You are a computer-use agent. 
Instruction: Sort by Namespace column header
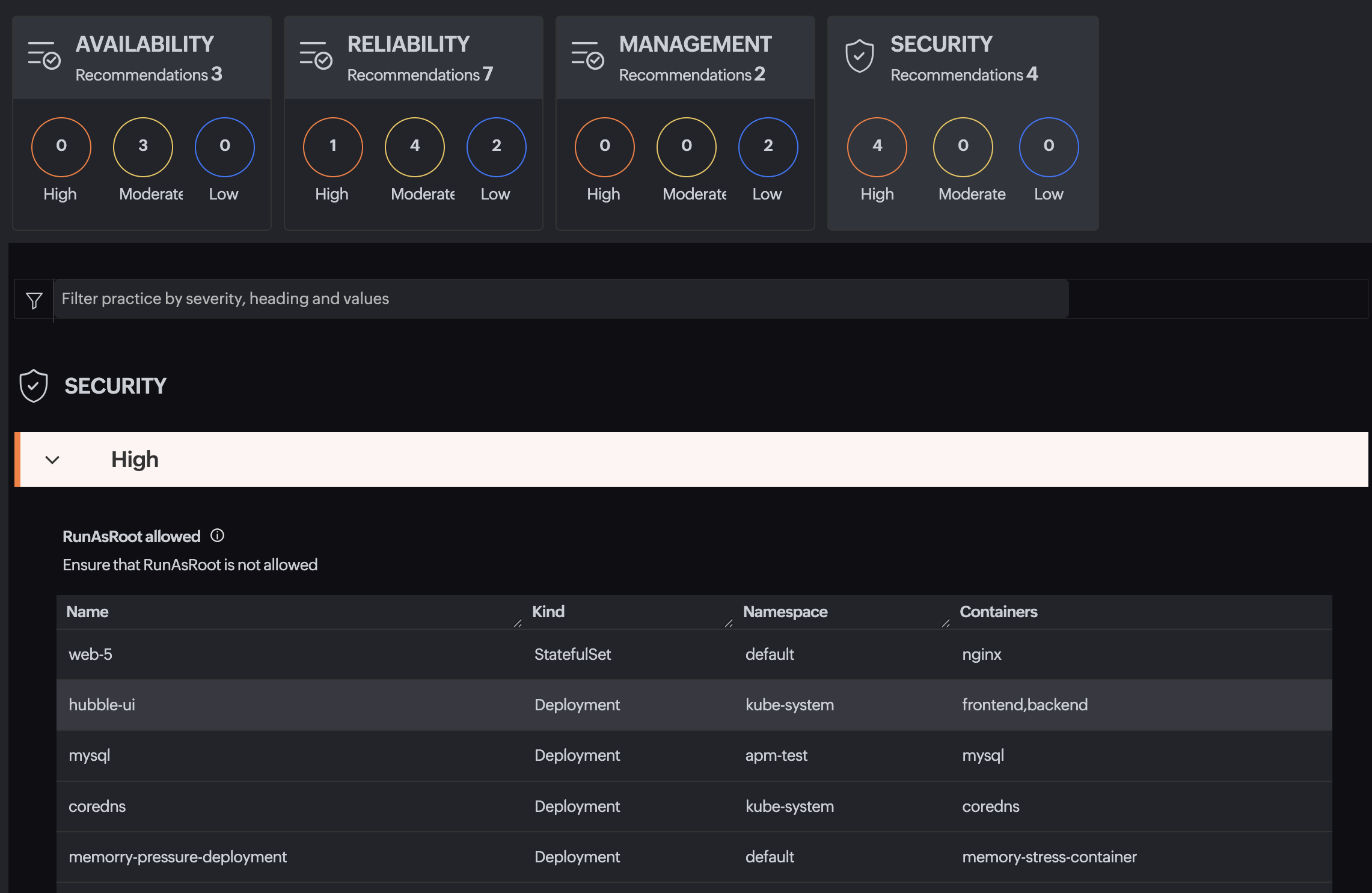pos(785,612)
